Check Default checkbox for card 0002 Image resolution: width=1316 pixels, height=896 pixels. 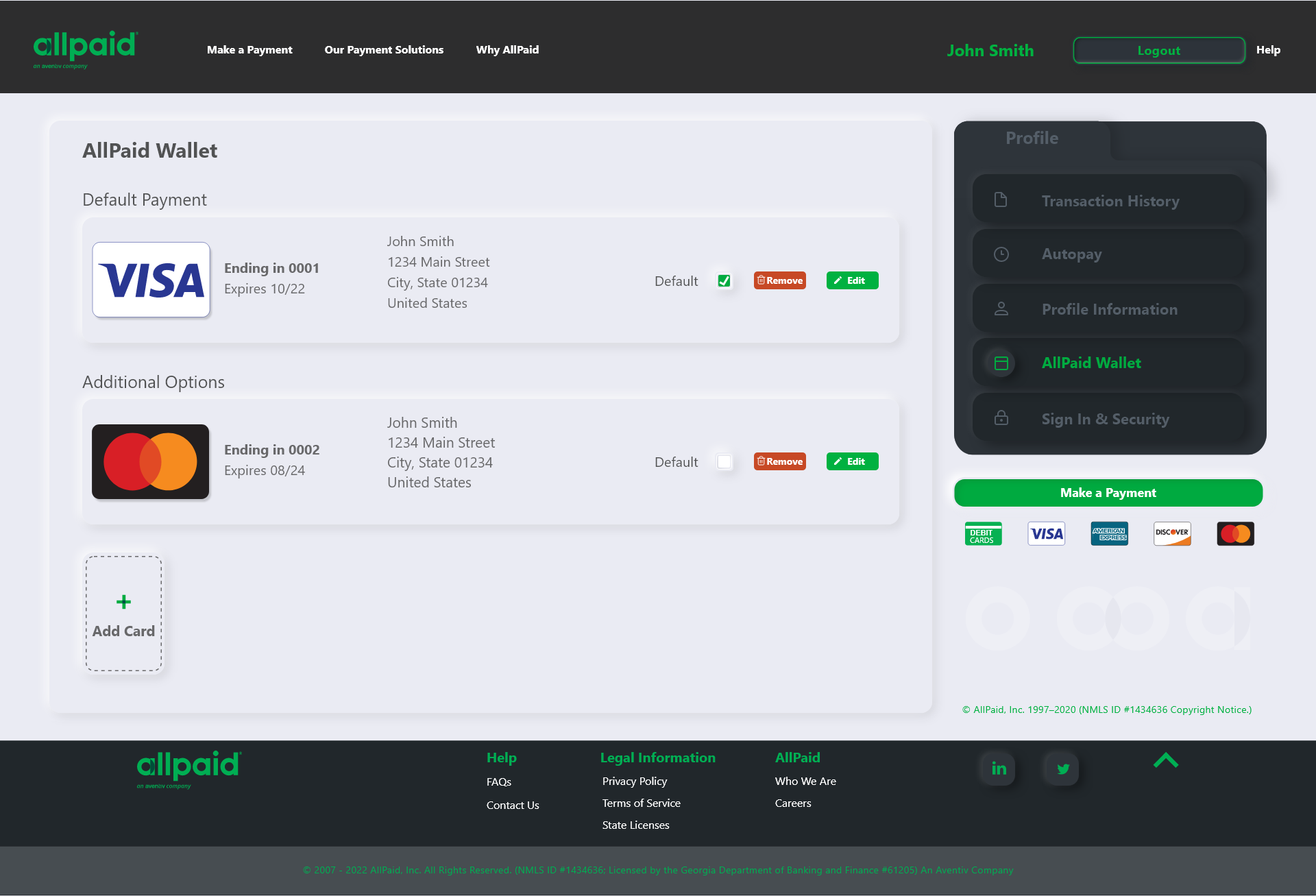click(x=724, y=461)
